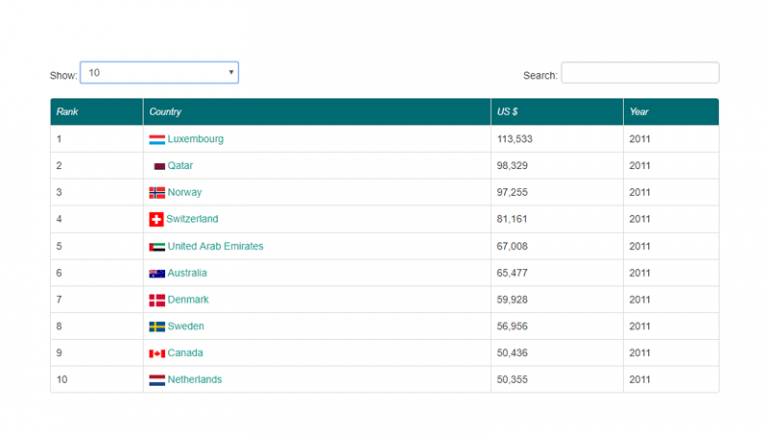
Task: Focus the Search input field
Action: point(640,73)
